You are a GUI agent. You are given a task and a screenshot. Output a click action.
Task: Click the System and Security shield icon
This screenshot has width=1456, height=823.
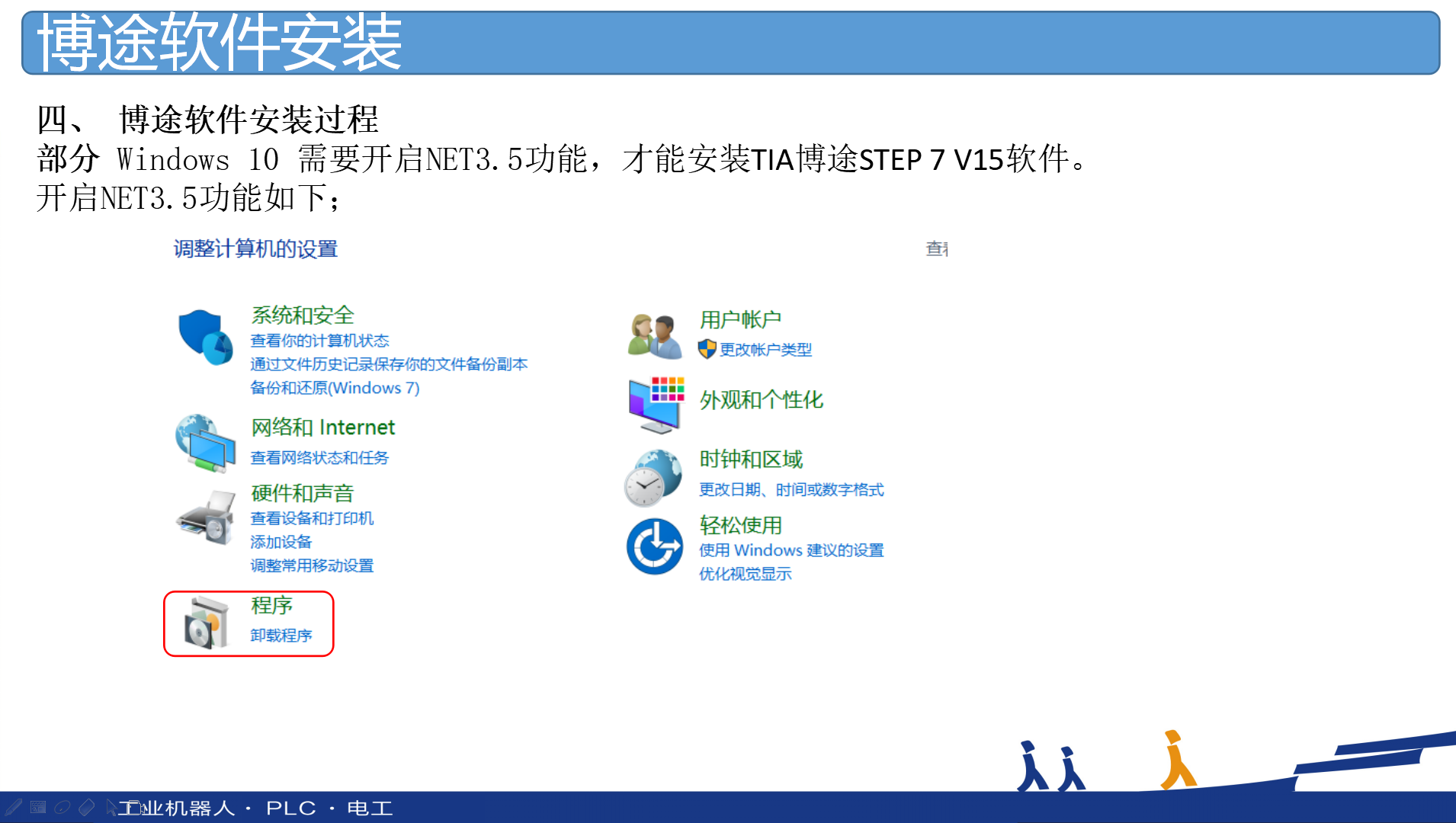(205, 337)
